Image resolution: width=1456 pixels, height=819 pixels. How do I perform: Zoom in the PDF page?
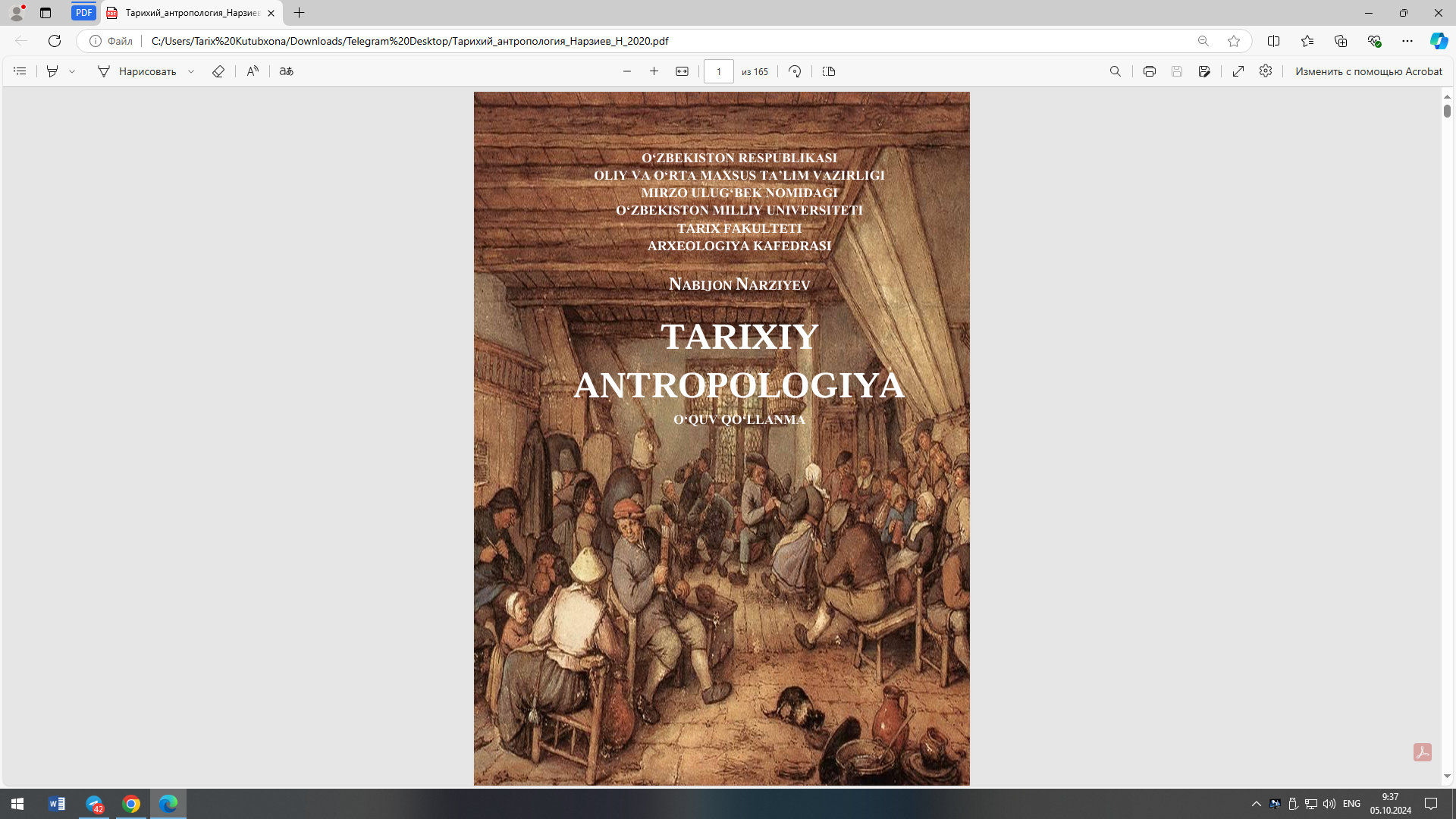pos(654,71)
